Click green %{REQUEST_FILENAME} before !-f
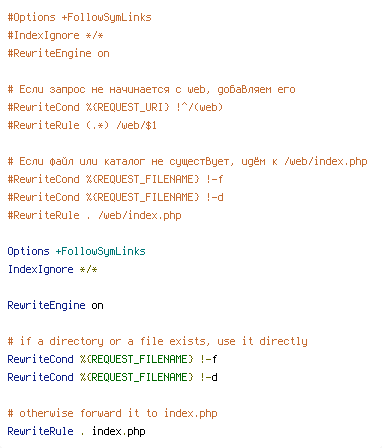Viewport: 382px width, 448px height. point(136,359)
